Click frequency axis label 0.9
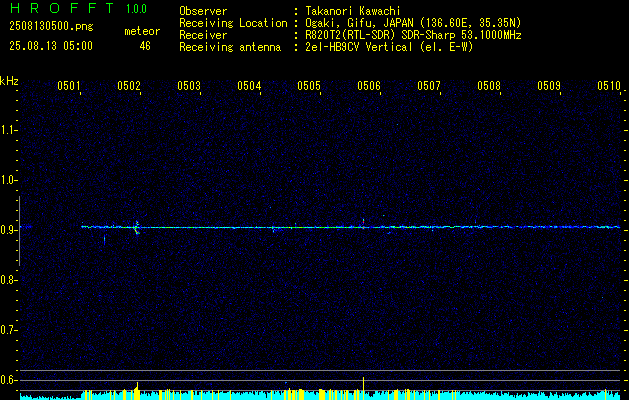629x400 pixels. click(x=8, y=230)
